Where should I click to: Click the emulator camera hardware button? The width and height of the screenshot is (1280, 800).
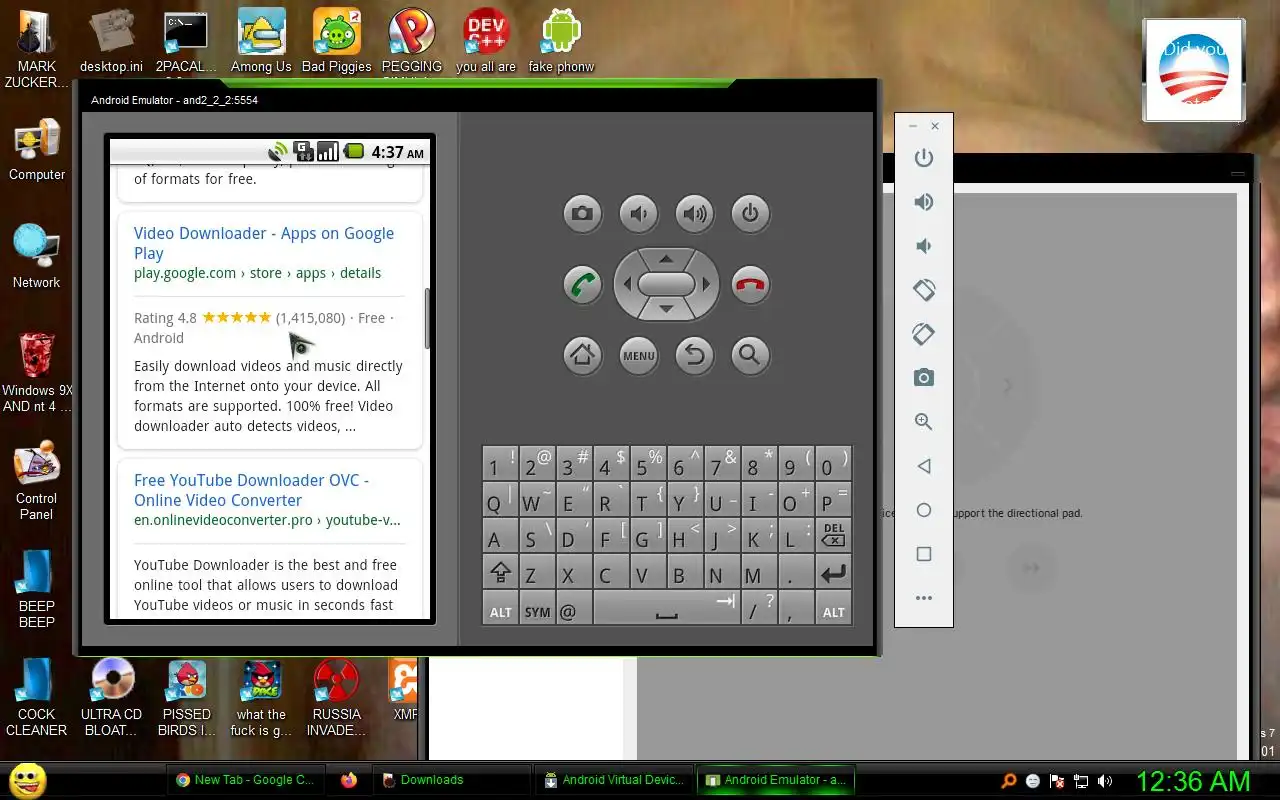(582, 213)
